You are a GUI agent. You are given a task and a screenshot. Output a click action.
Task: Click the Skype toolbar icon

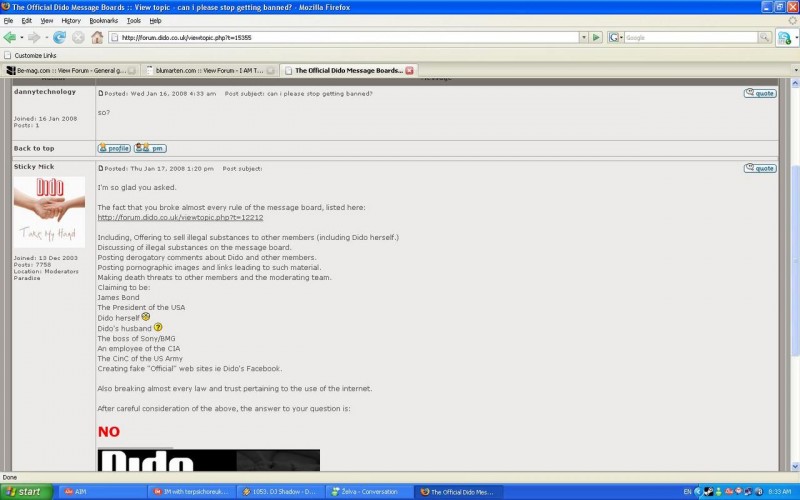coord(784,37)
